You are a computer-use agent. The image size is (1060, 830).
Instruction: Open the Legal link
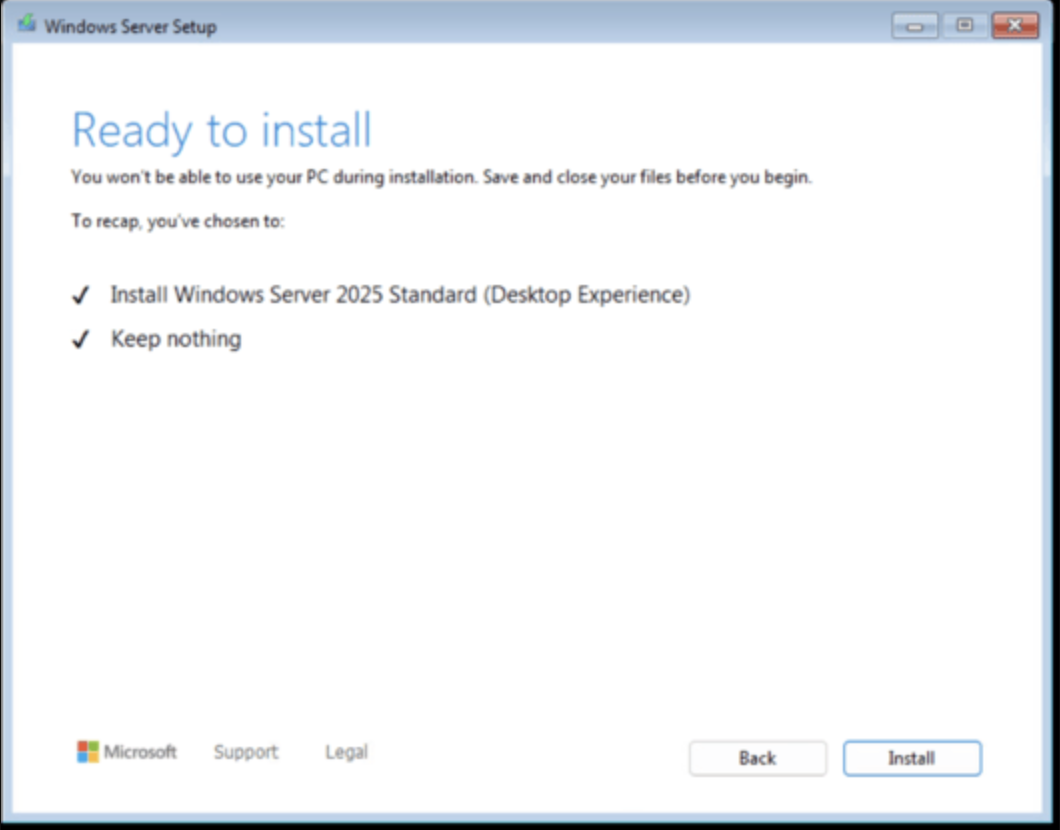(x=346, y=752)
